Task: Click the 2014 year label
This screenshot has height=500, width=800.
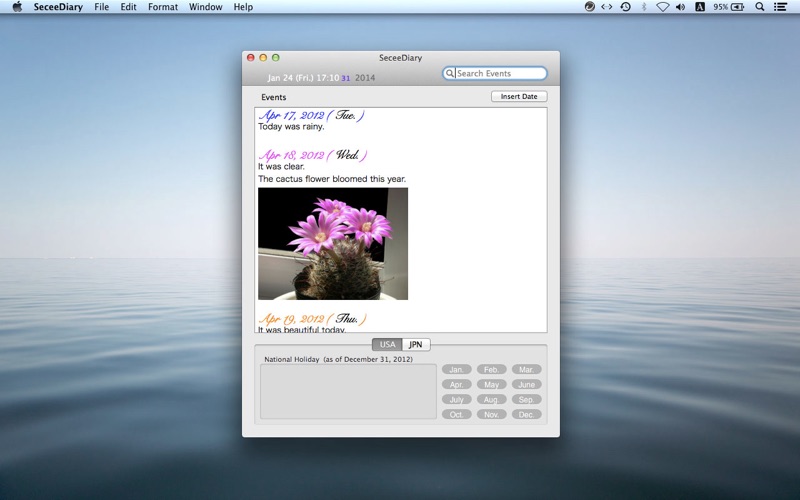Action: (x=365, y=78)
